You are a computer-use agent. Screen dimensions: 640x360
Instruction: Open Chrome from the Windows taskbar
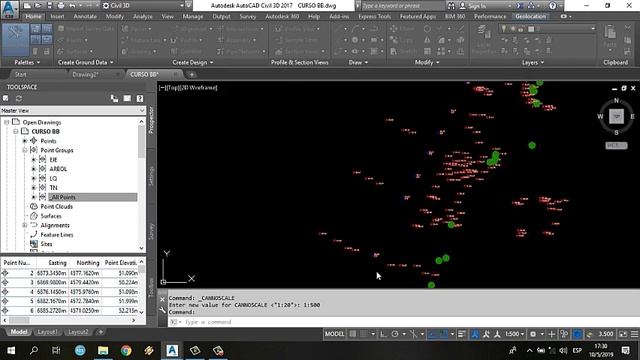coord(126,350)
